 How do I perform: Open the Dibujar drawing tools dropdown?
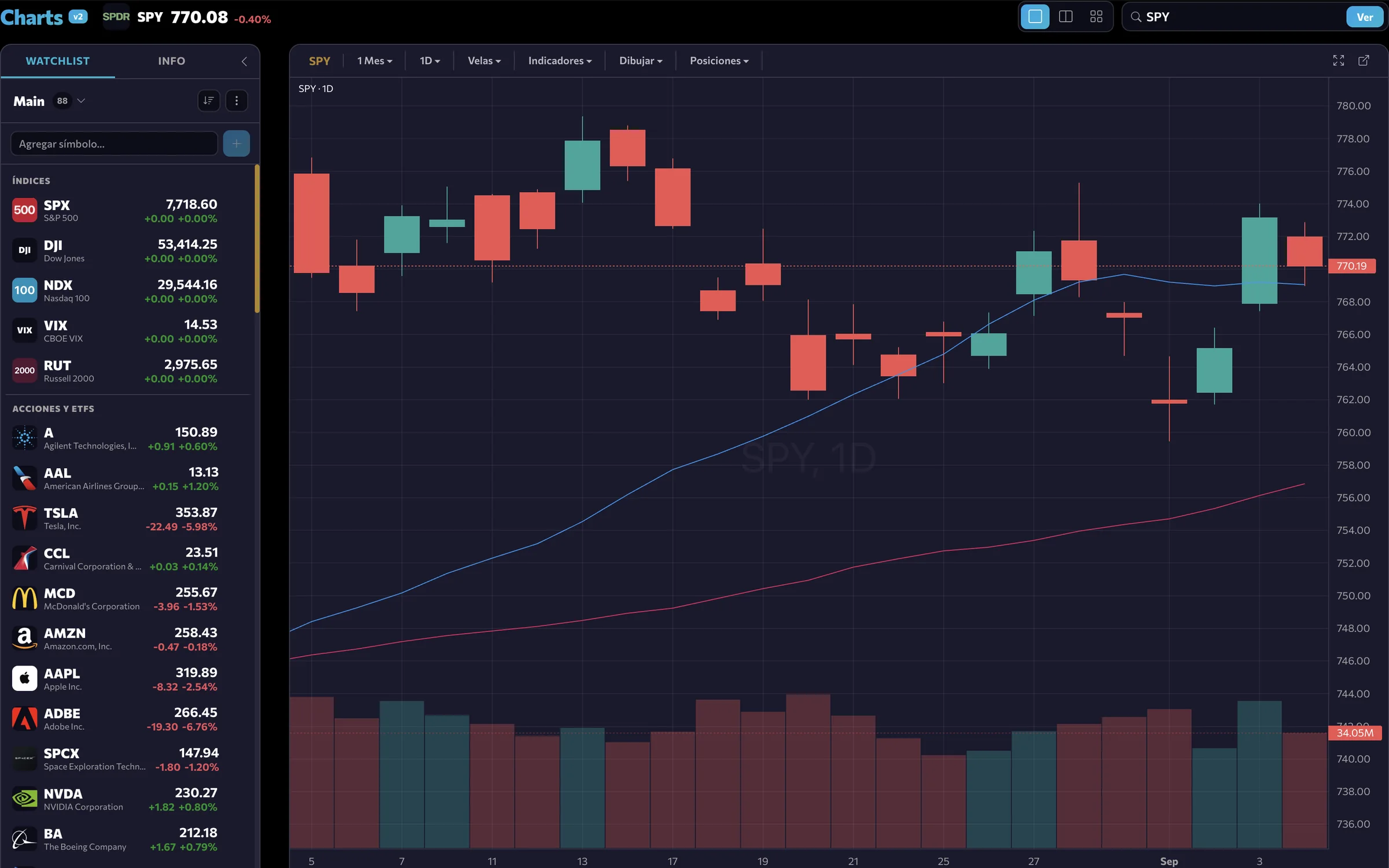point(641,61)
